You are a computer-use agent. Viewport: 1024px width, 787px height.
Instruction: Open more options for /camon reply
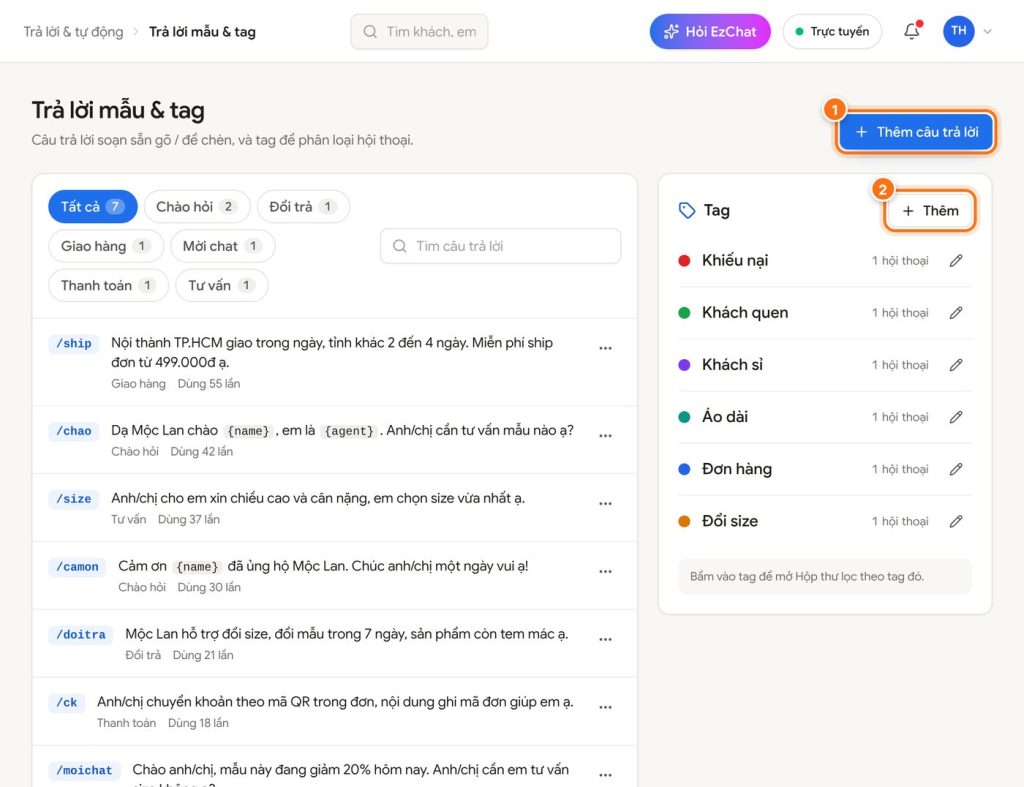(x=605, y=571)
